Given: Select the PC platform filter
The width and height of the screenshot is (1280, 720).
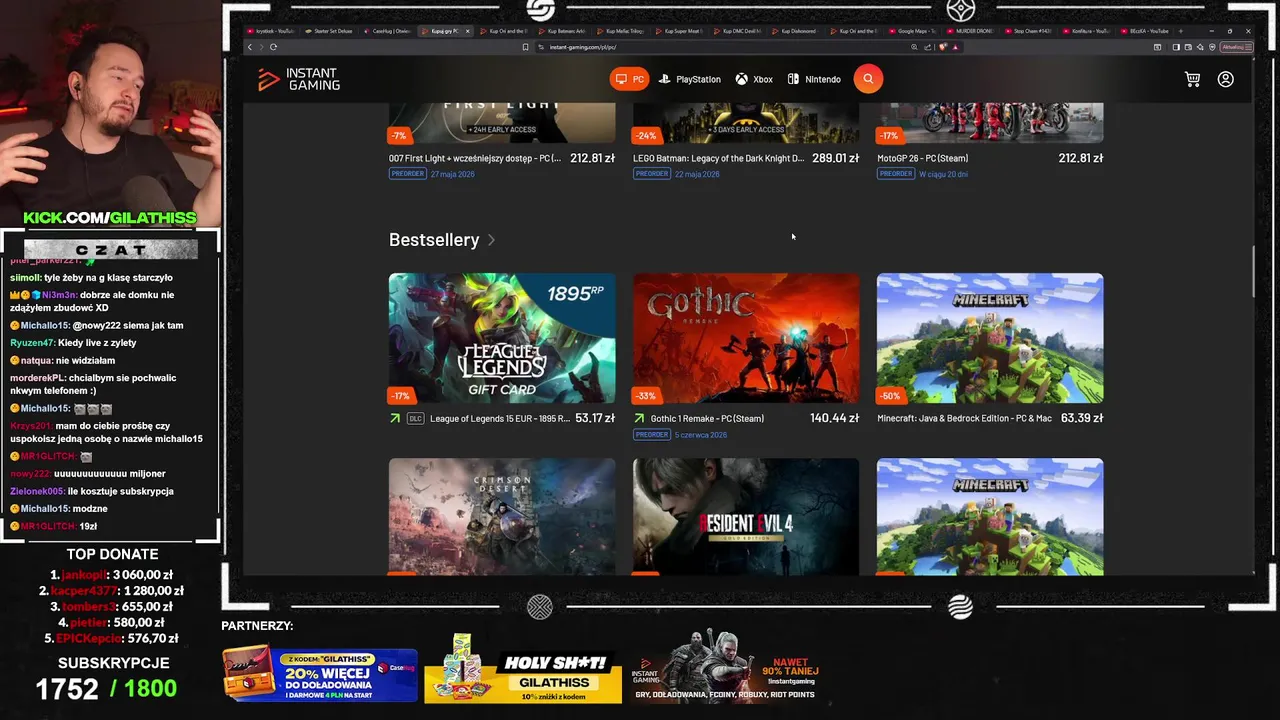Looking at the screenshot, I should click(629, 79).
